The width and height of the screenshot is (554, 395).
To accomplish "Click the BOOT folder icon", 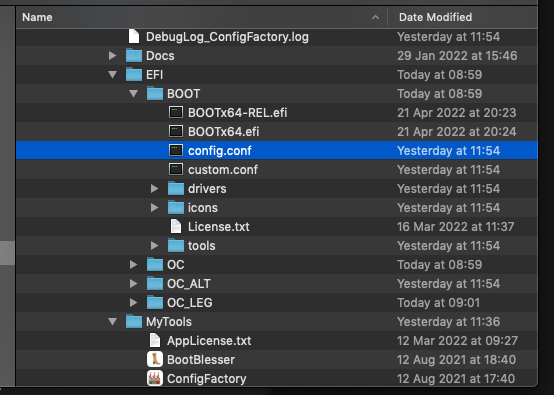I will (x=155, y=94).
